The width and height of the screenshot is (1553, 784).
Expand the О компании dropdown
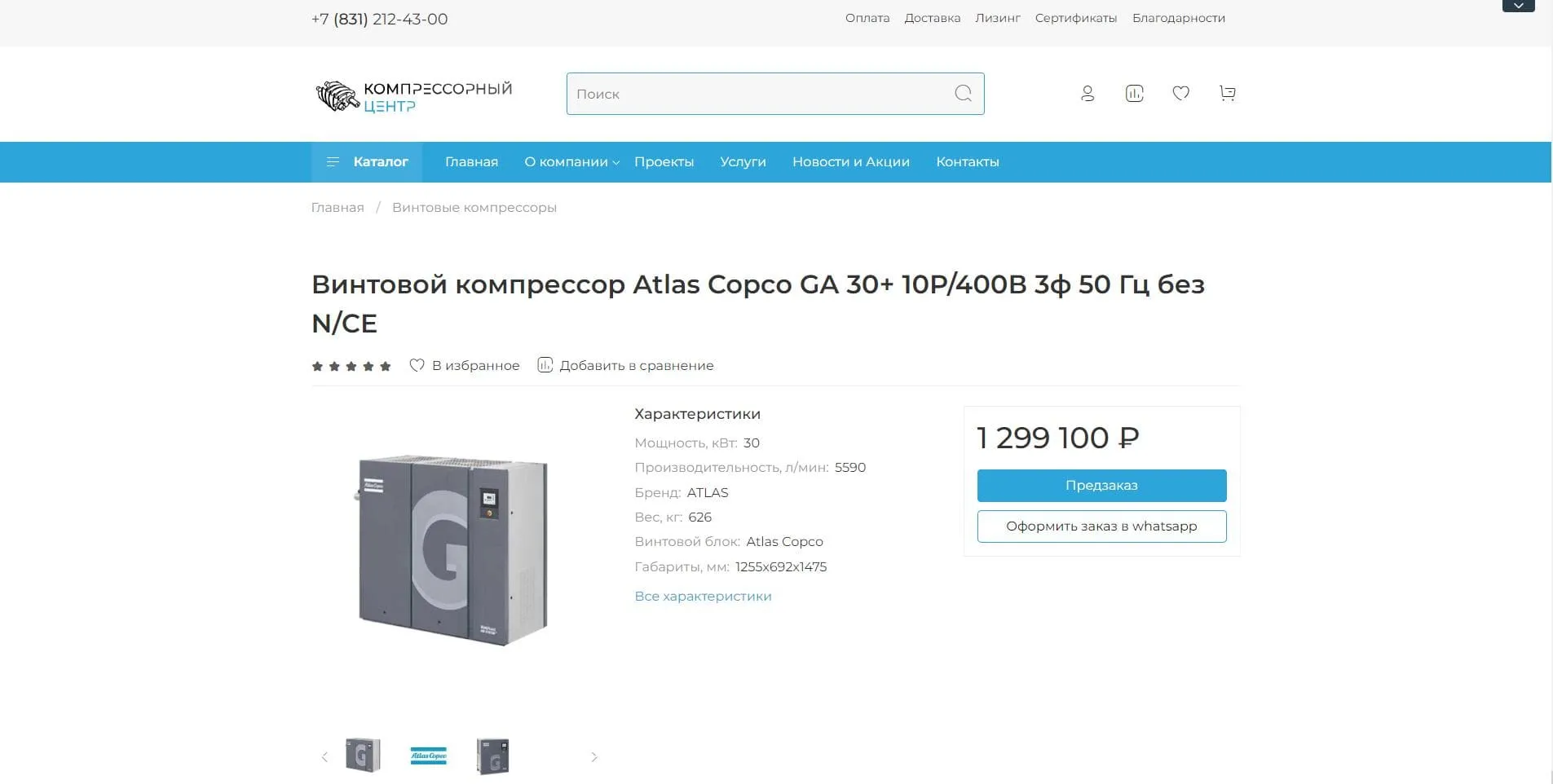click(x=571, y=162)
